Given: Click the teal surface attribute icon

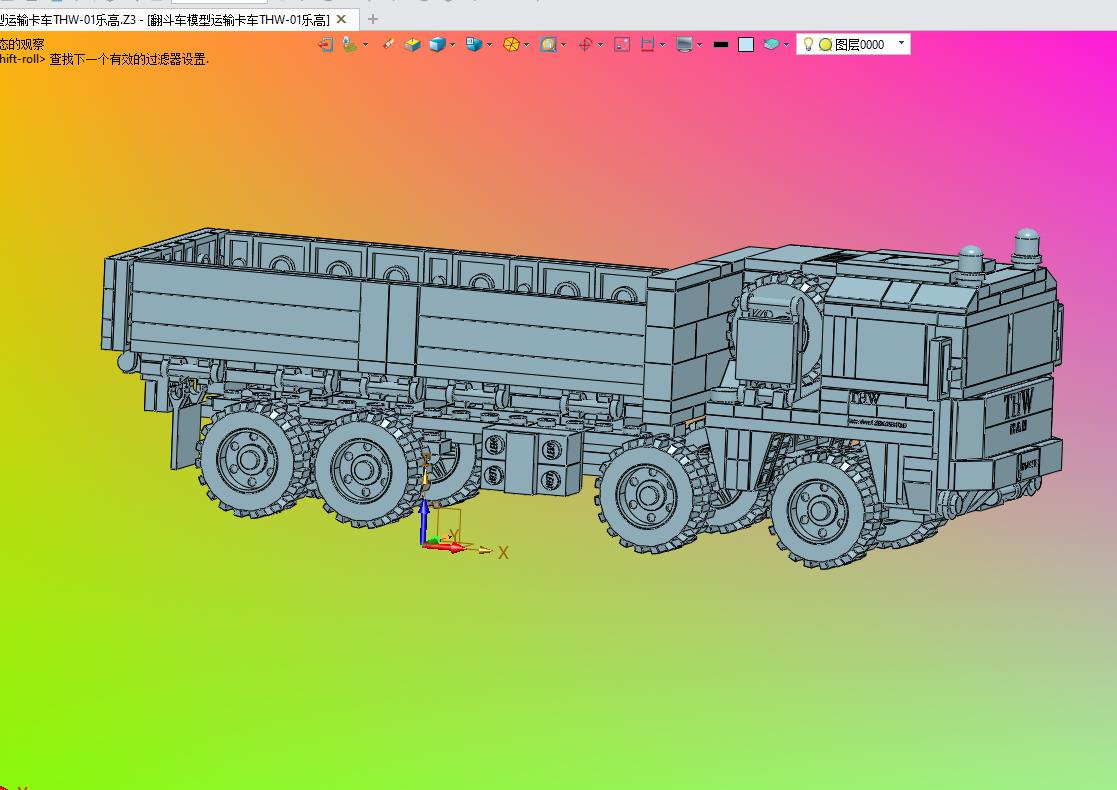Looking at the screenshot, I should tap(771, 45).
